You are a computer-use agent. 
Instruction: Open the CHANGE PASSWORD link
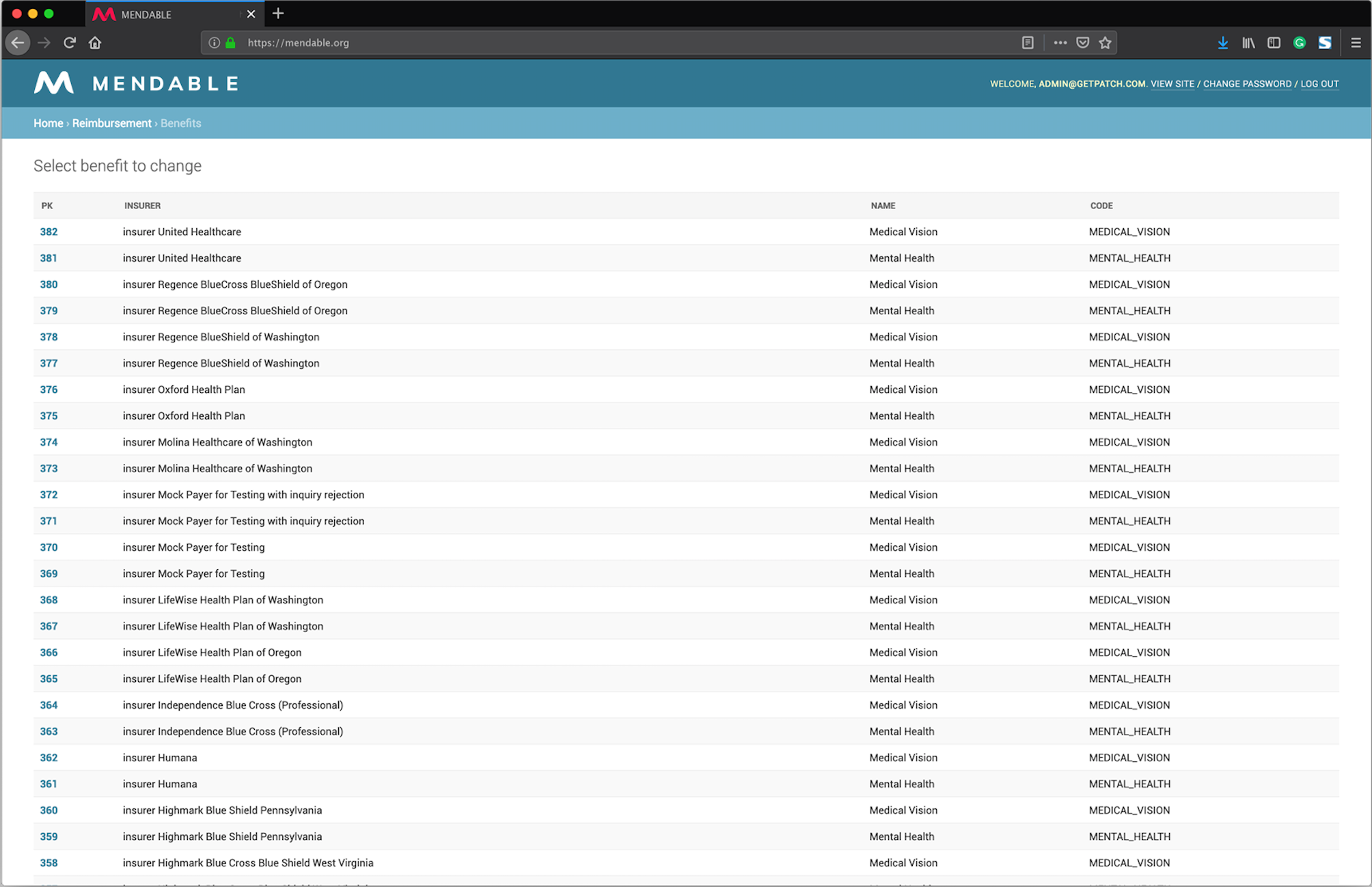(1247, 84)
